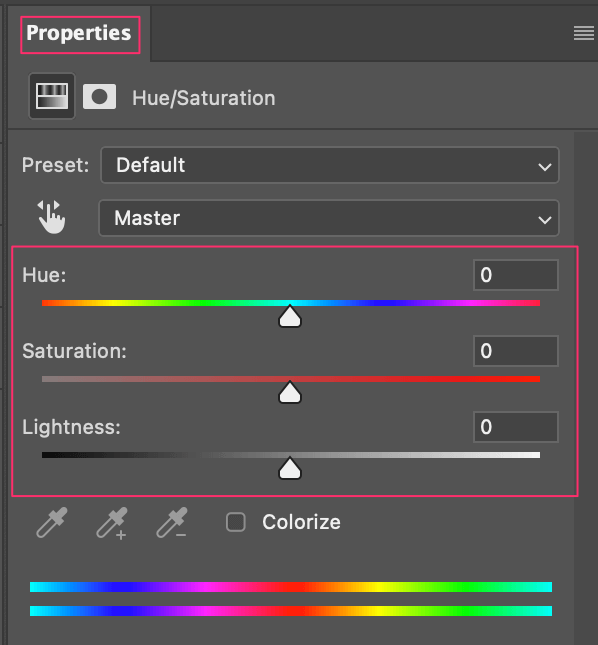Click the Hue slider handle

pos(290,316)
